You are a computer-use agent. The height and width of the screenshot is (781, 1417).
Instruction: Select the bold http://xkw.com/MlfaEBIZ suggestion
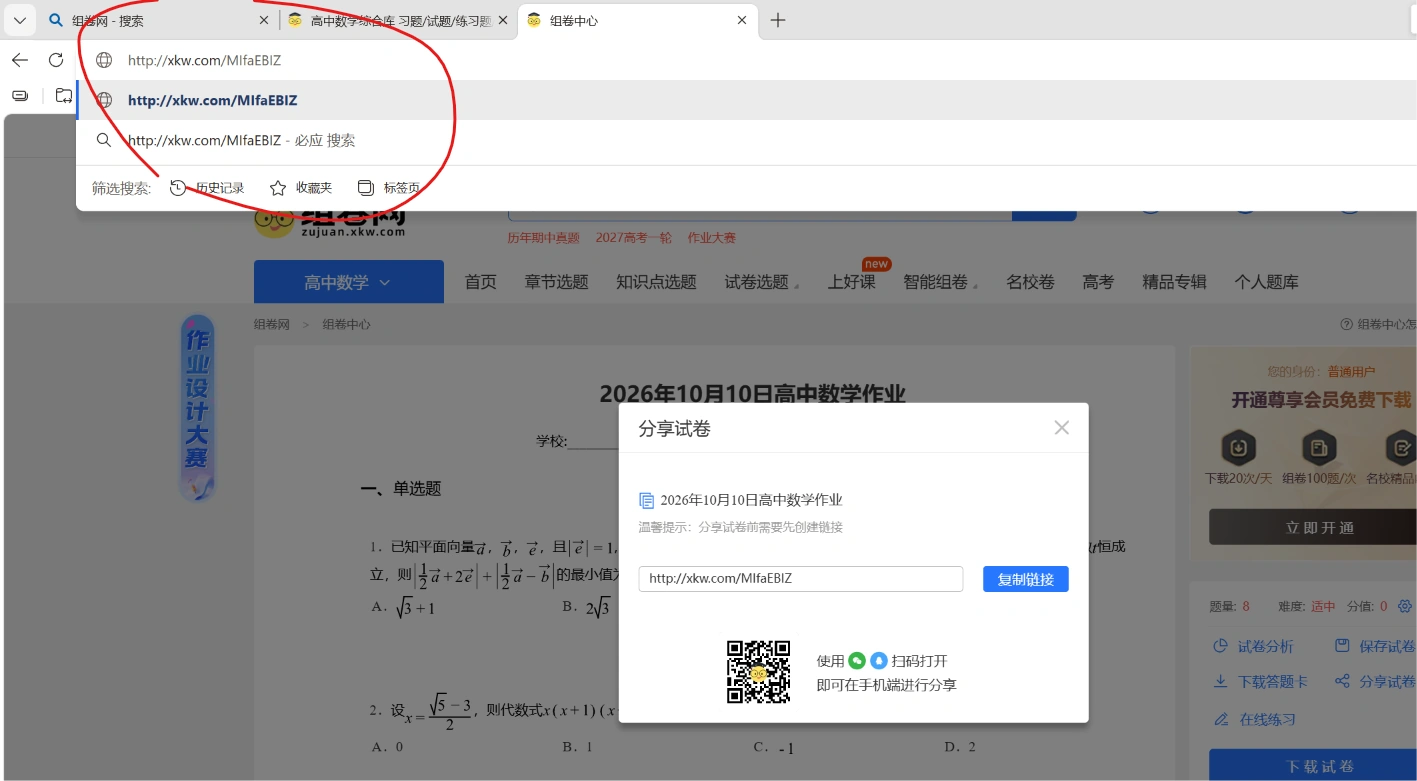(746, 100)
